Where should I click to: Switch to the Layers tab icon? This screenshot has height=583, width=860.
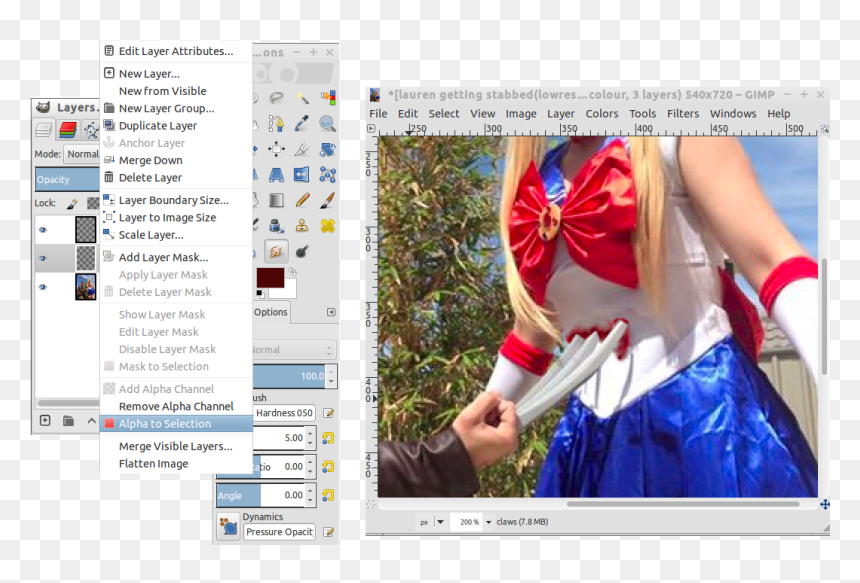pos(44,130)
